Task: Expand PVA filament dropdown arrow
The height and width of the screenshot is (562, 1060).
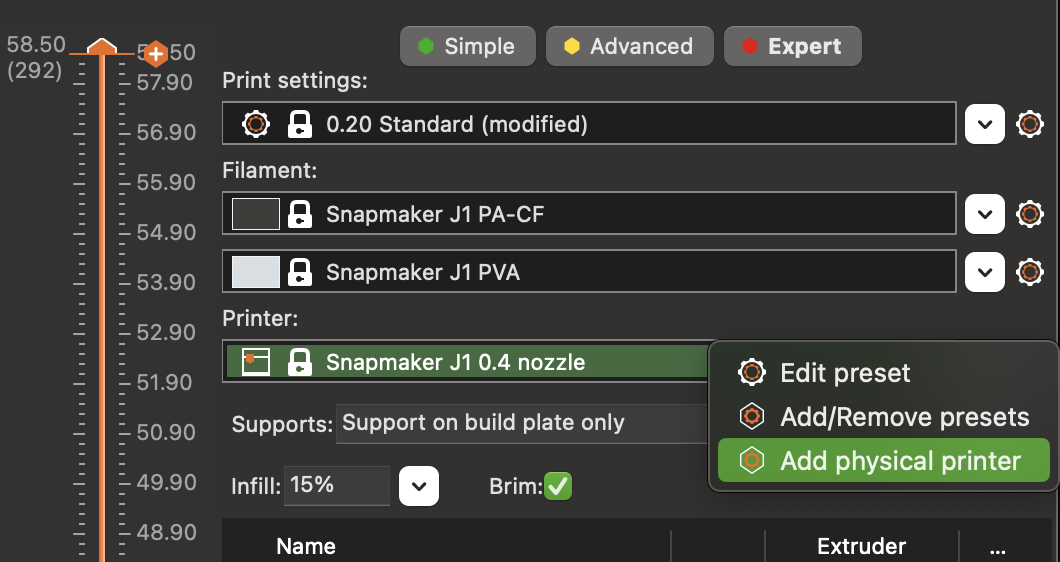Action: point(984,272)
